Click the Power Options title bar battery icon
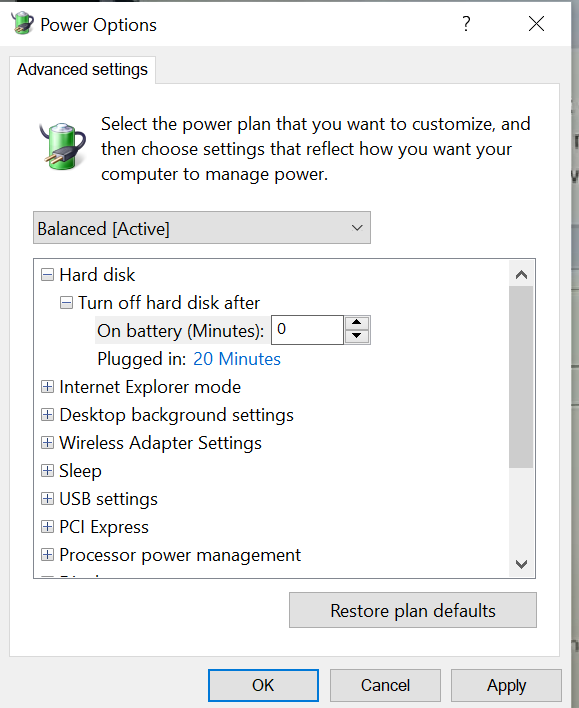 click(x=22, y=23)
